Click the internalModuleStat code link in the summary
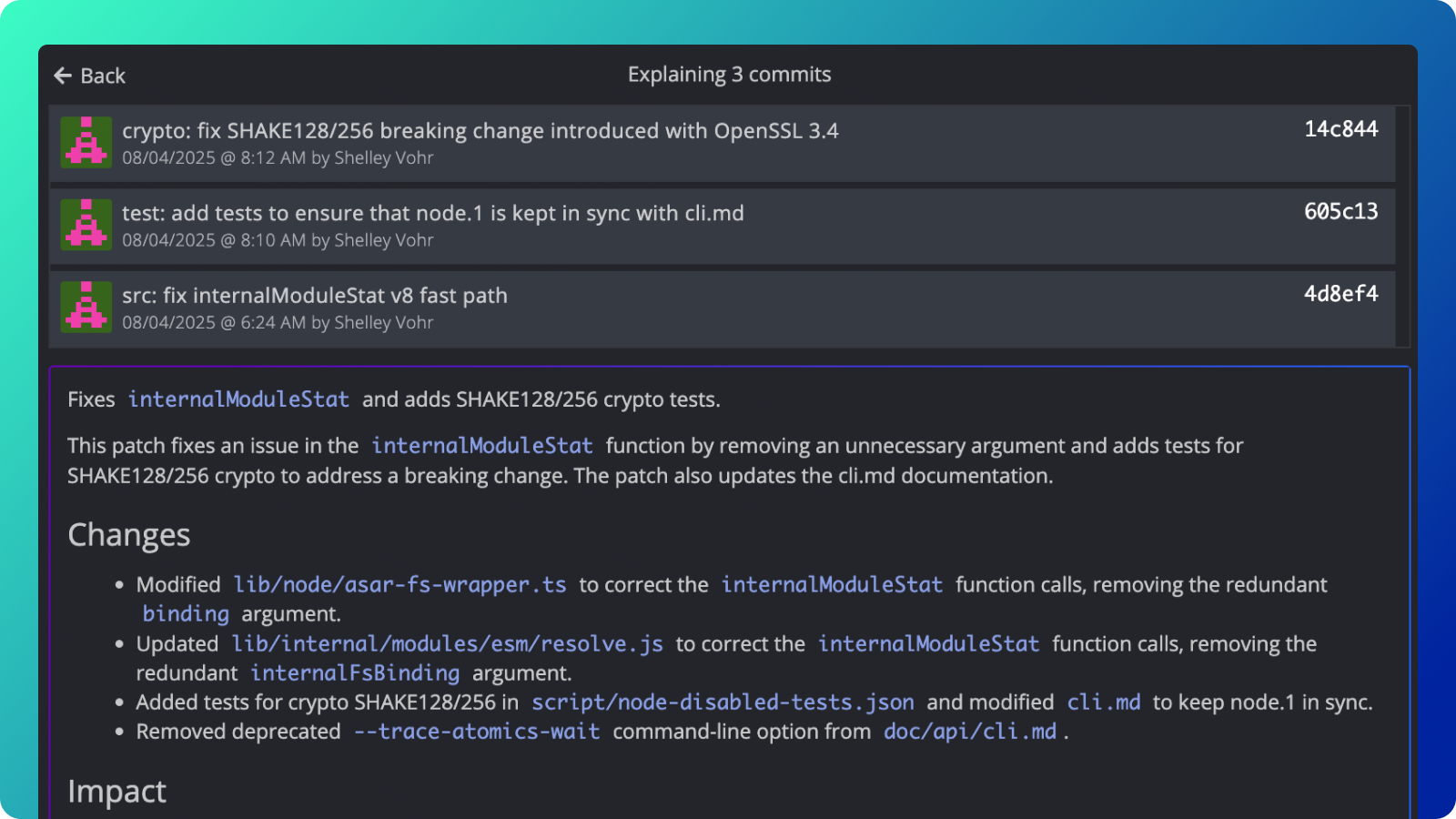 pyautogui.click(x=238, y=399)
